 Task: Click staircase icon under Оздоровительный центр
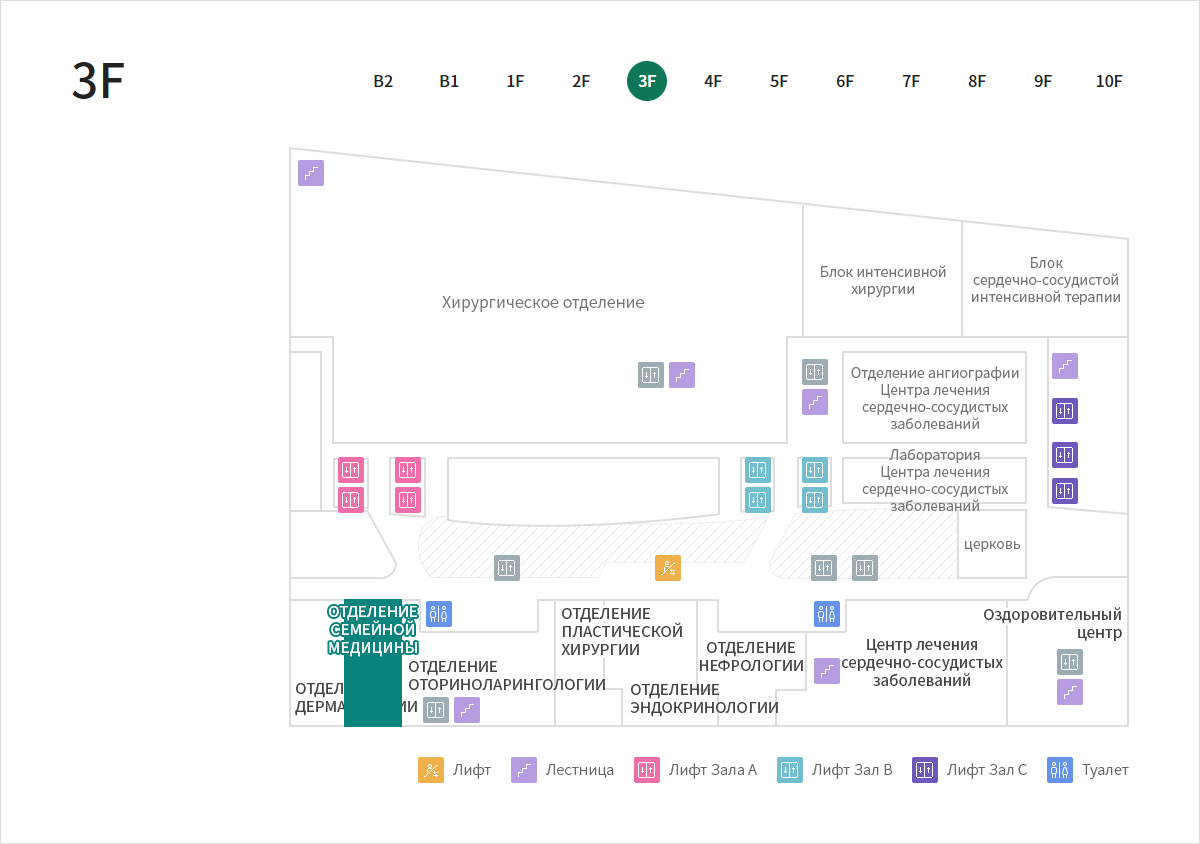1070,692
